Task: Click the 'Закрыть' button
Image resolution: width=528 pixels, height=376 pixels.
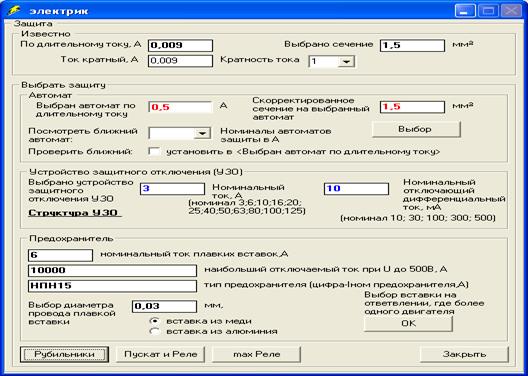Action: 464,354
